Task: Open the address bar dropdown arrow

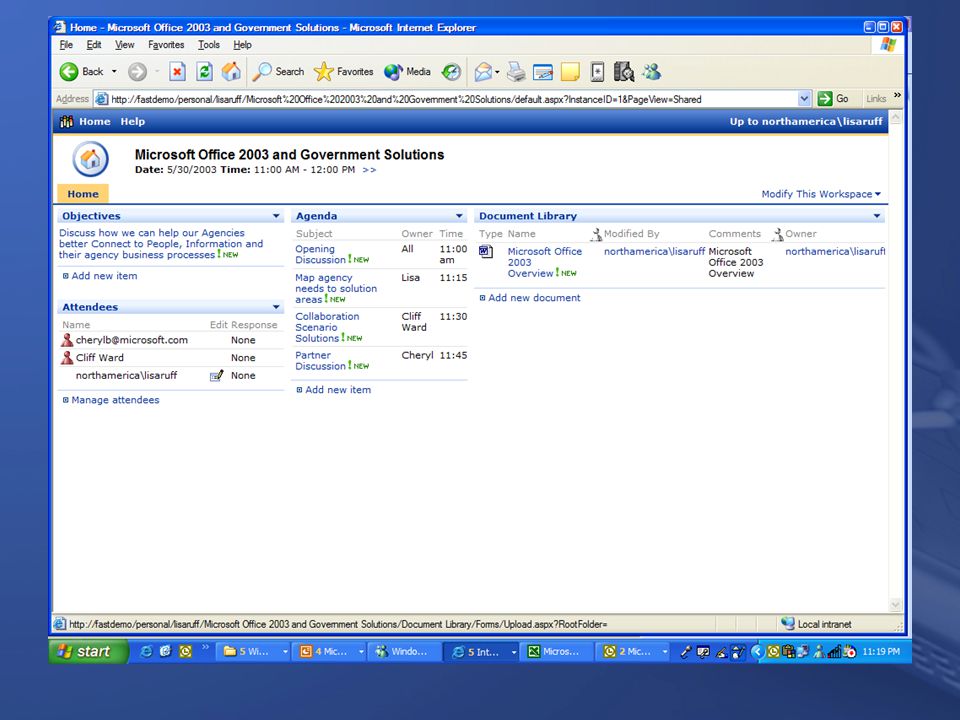Action: [x=804, y=99]
